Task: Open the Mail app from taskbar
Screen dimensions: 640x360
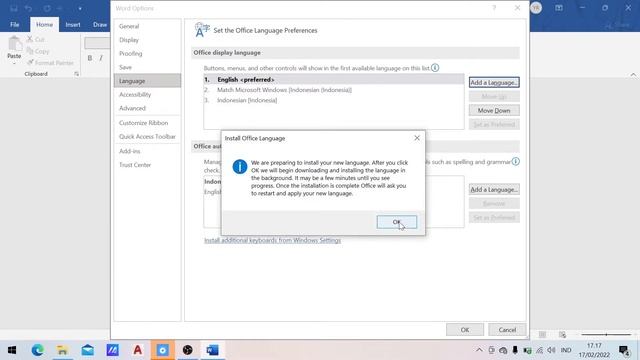Action: (88, 350)
